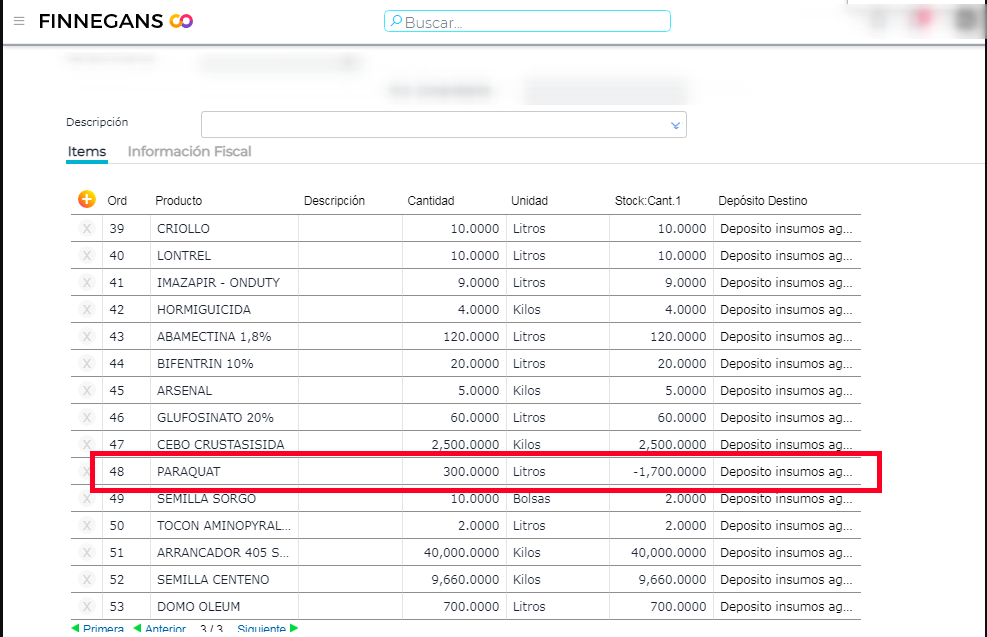Delete the DOMO OLEUM row with X icon

tap(87, 607)
